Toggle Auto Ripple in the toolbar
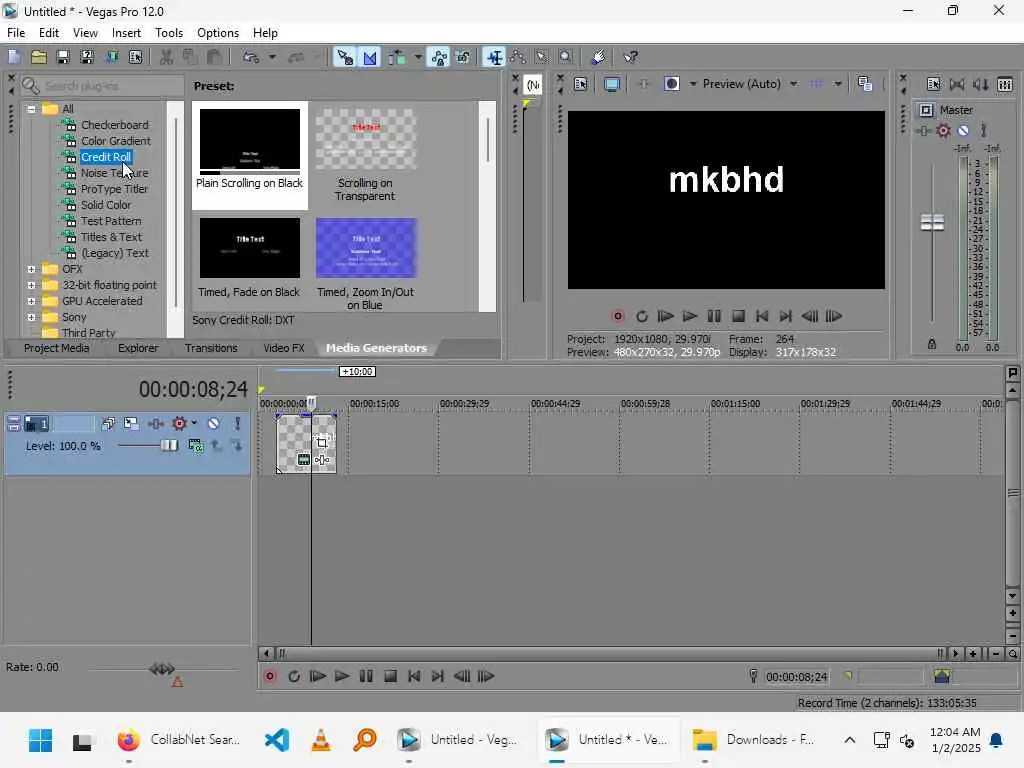1024x768 pixels. [x=396, y=57]
